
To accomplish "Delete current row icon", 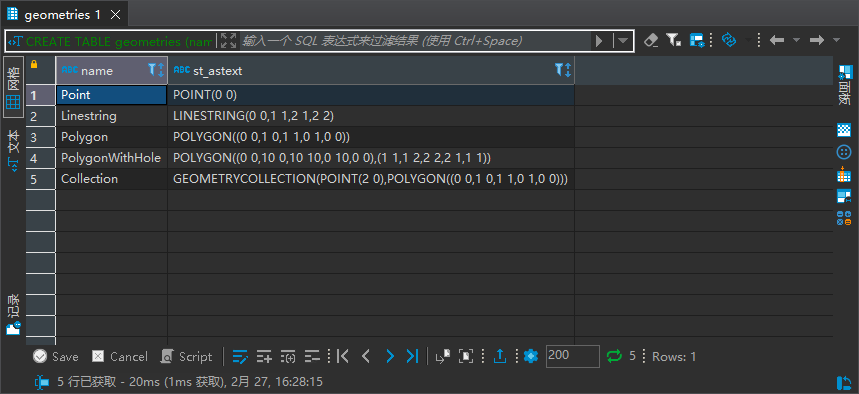I will pos(312,357).
